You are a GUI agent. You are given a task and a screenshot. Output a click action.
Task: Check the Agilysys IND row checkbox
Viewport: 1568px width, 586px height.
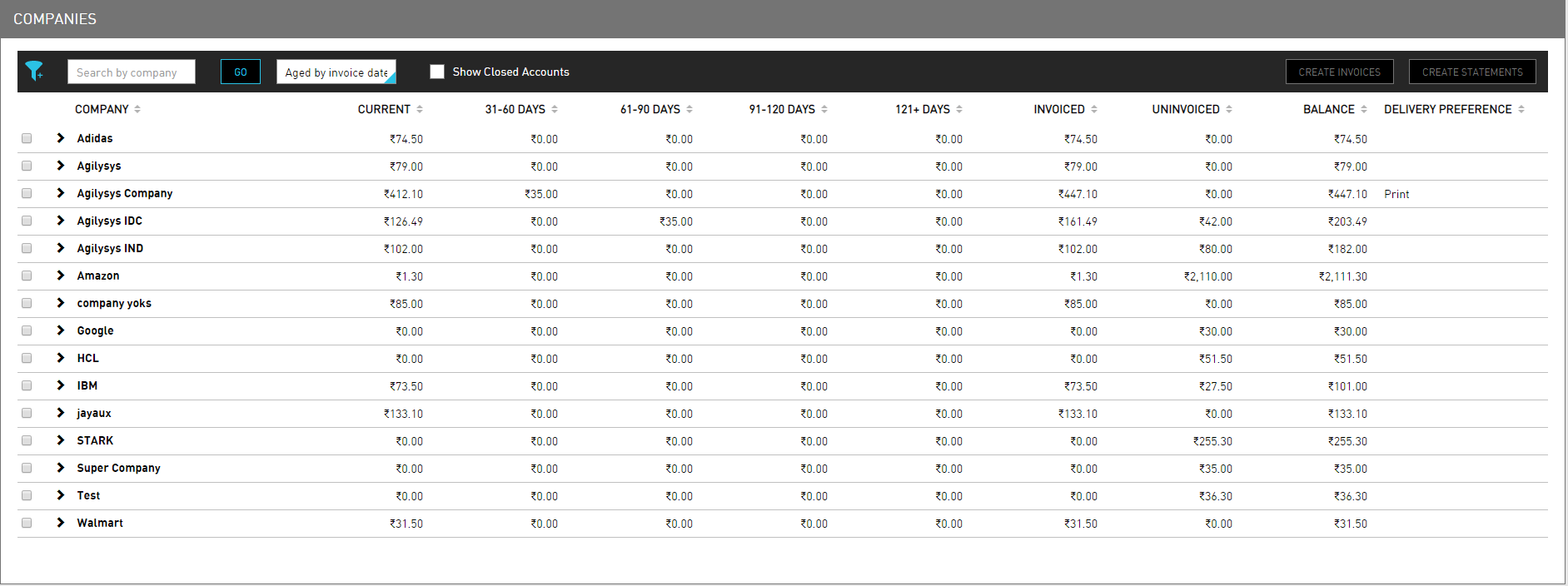(x=27, y=248)
